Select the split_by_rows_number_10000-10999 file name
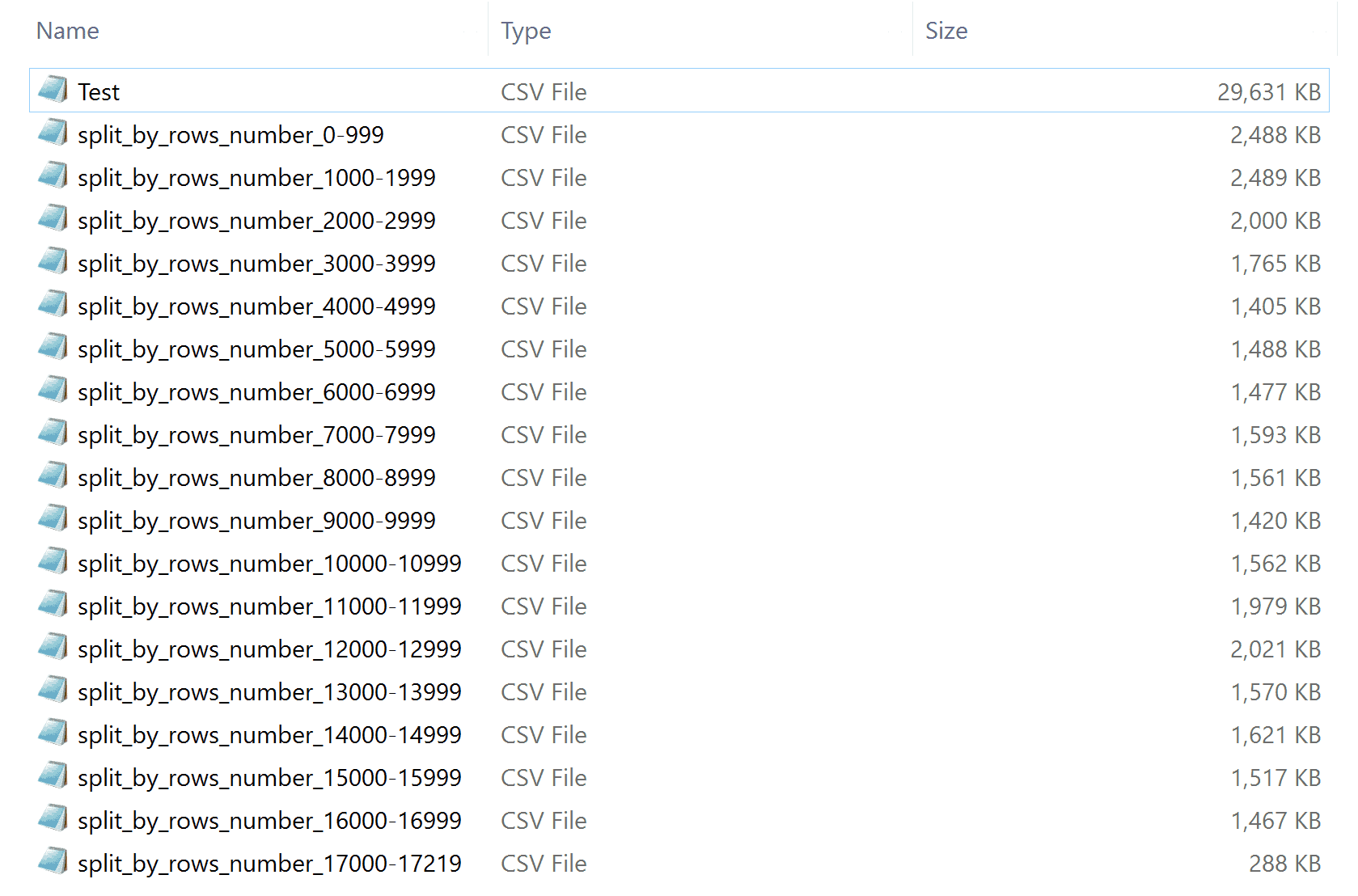 [269, 564]
